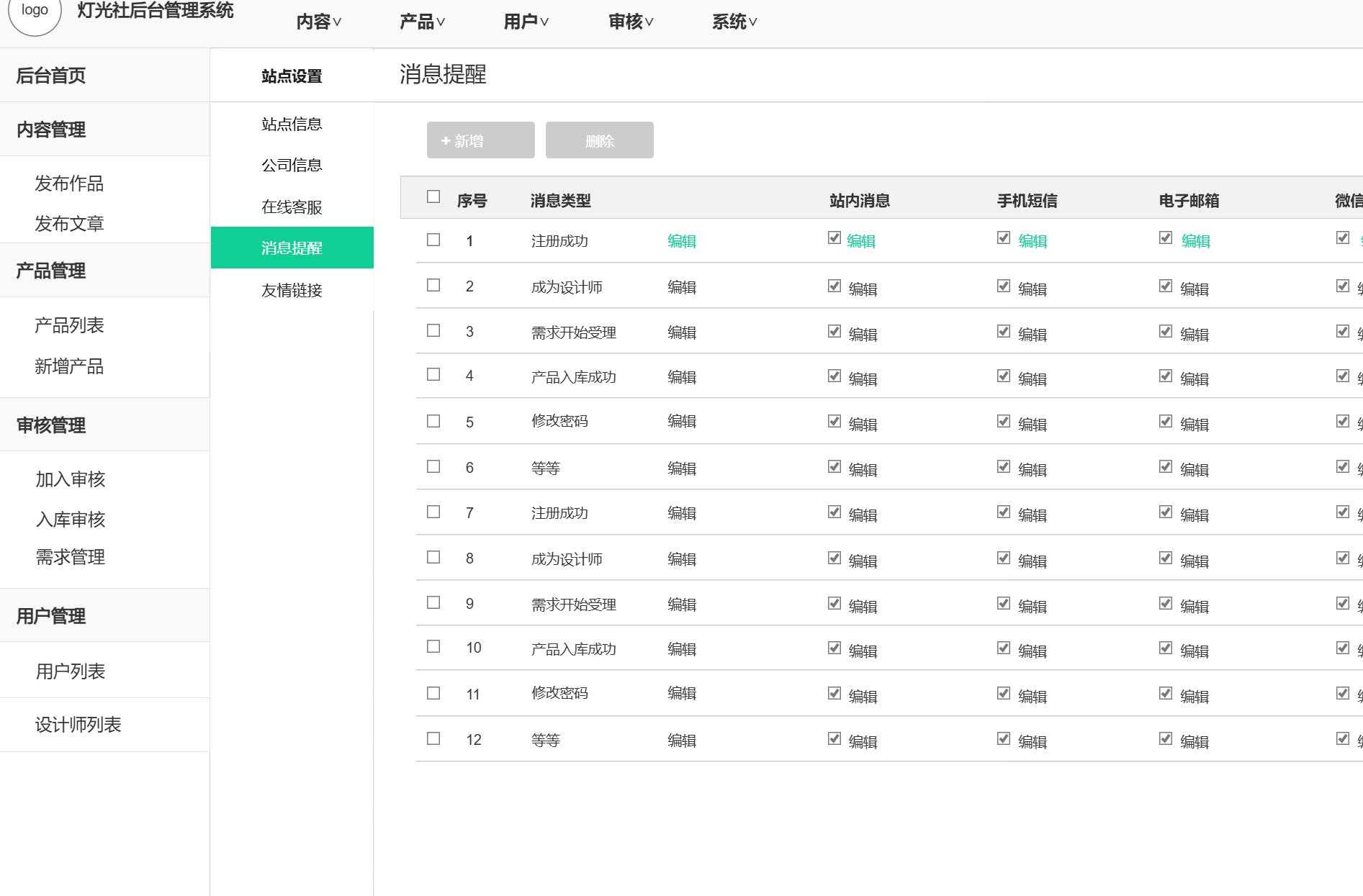The width and height of the screenshot is (1363, 896).
Task: Open the 产品 dropdown menu
Action: tap(418, 22)
